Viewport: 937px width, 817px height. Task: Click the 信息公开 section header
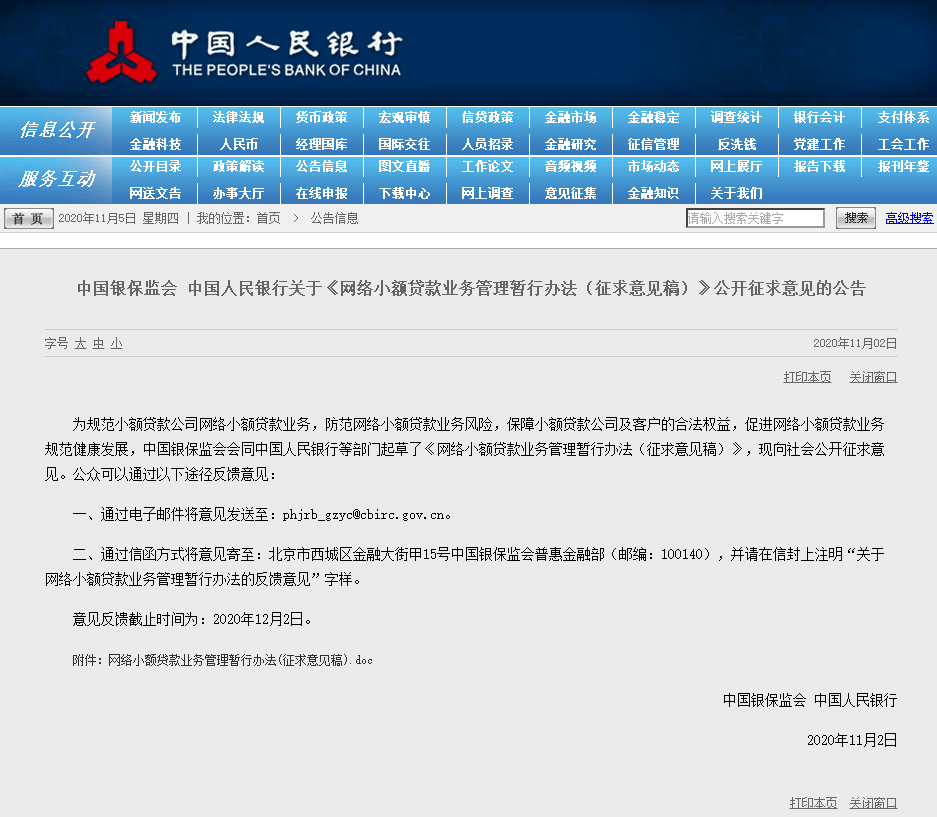point(56,130)
